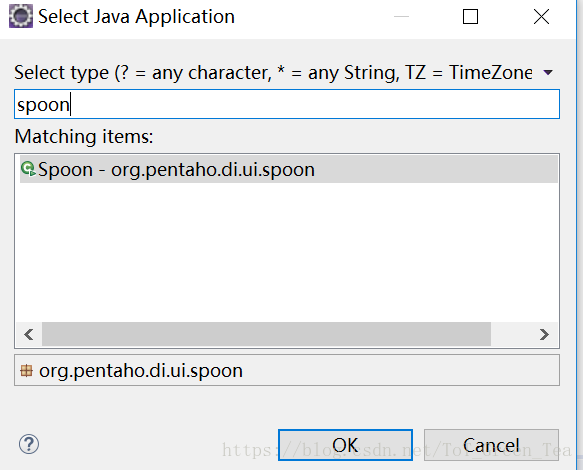Click the horizontal scrollbar thumb

266,334
